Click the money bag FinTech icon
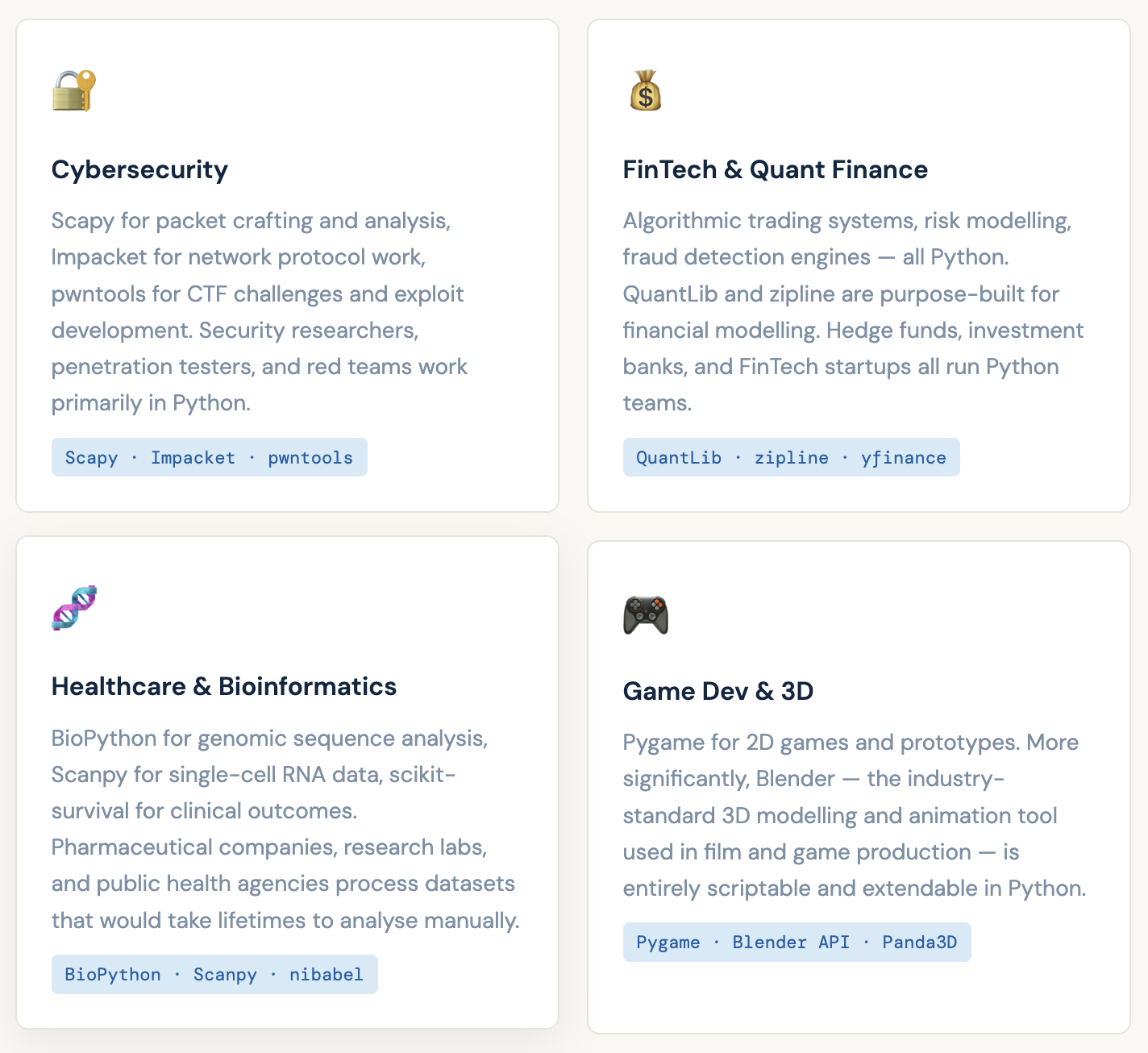Viewport: 1148px width, 1053px height. coord(645,91)
